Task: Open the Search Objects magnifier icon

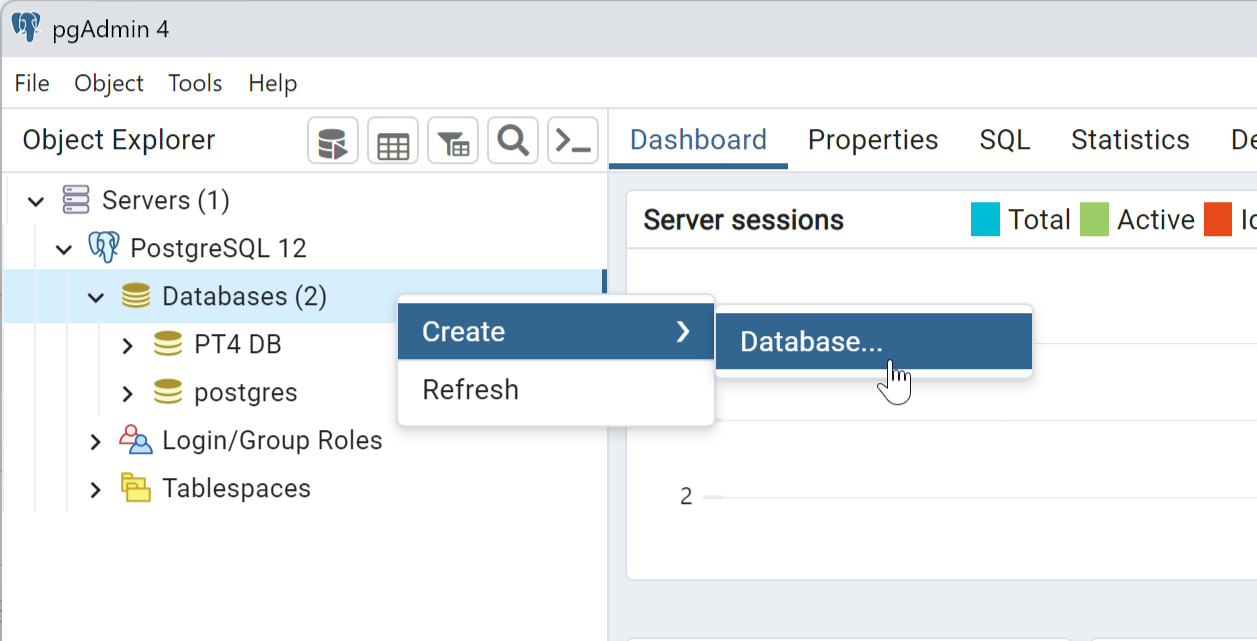Action: (x=513, y=140)
